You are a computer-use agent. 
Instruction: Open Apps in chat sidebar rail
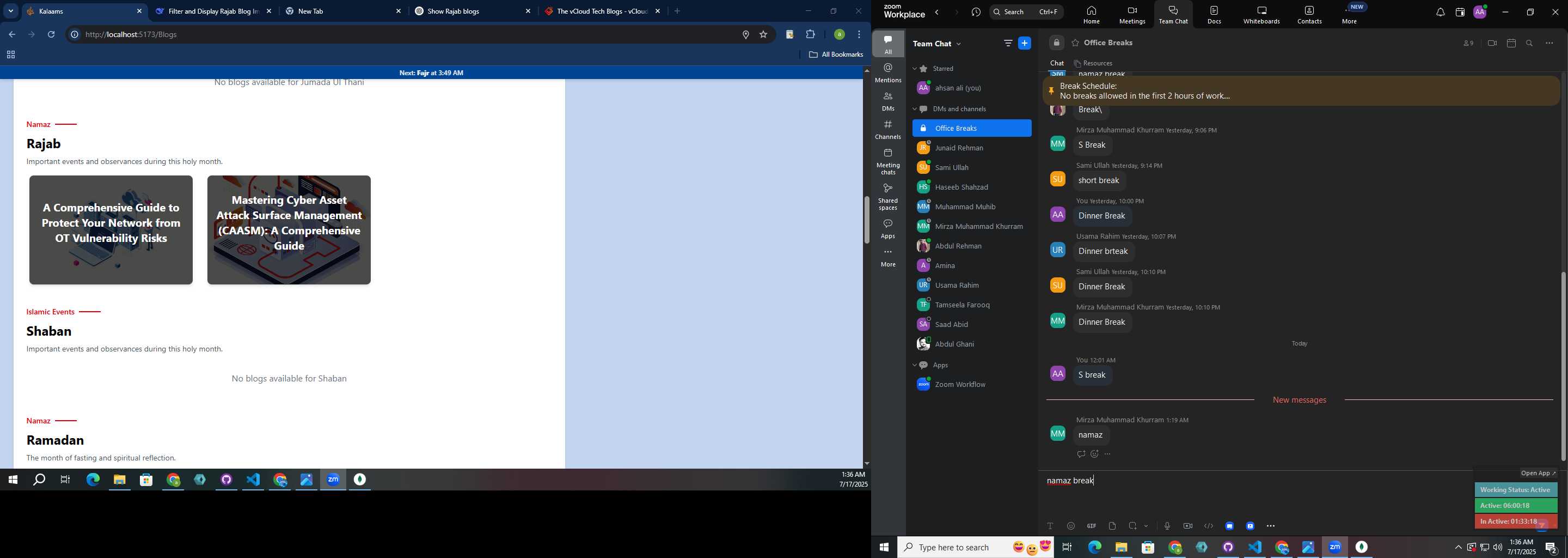pos(888,229)
